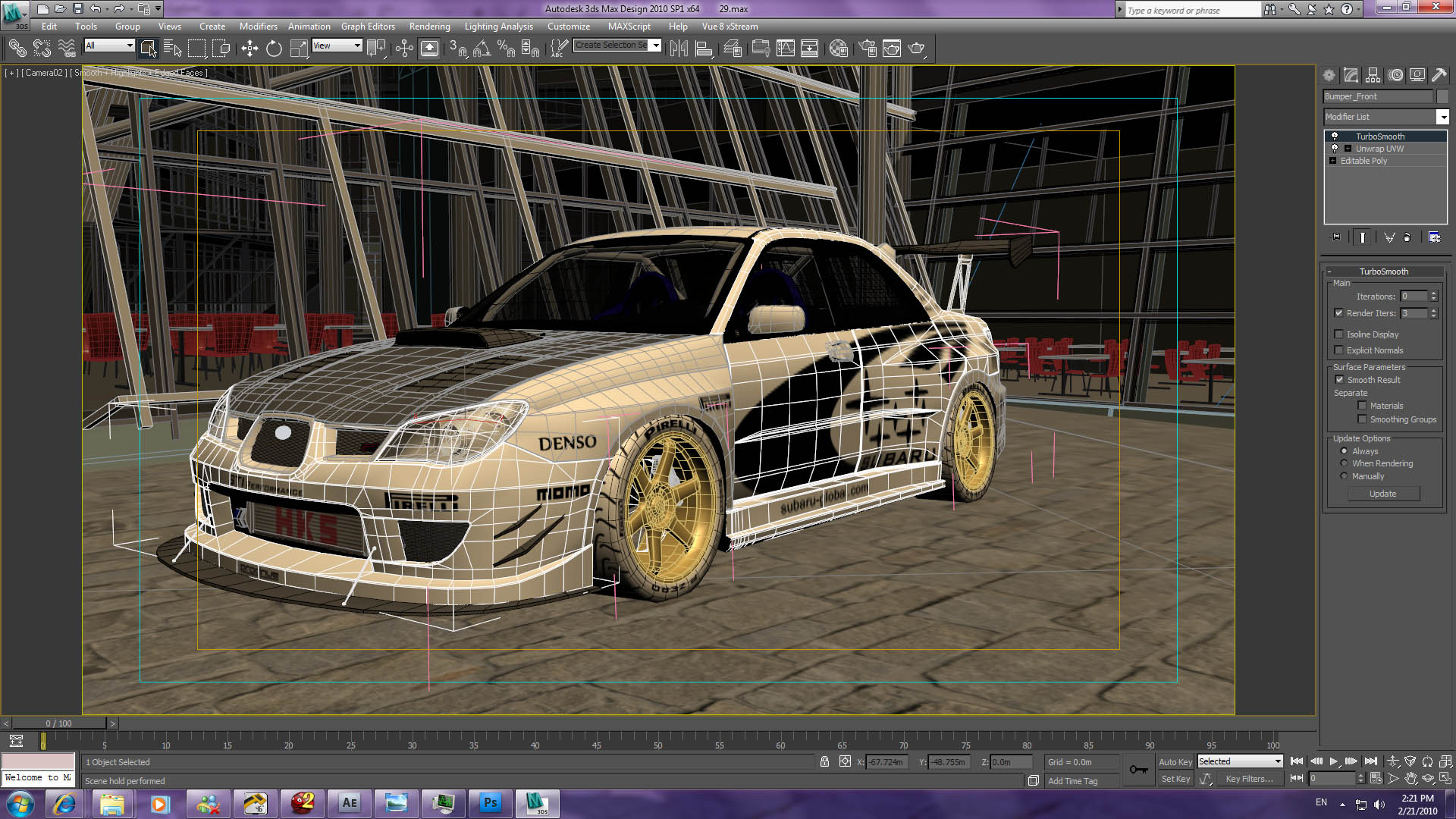The width and height of the screenshot is (1456, 819).
Task: Activate Select and Scale tool
Action: click(x=299, y=49)
